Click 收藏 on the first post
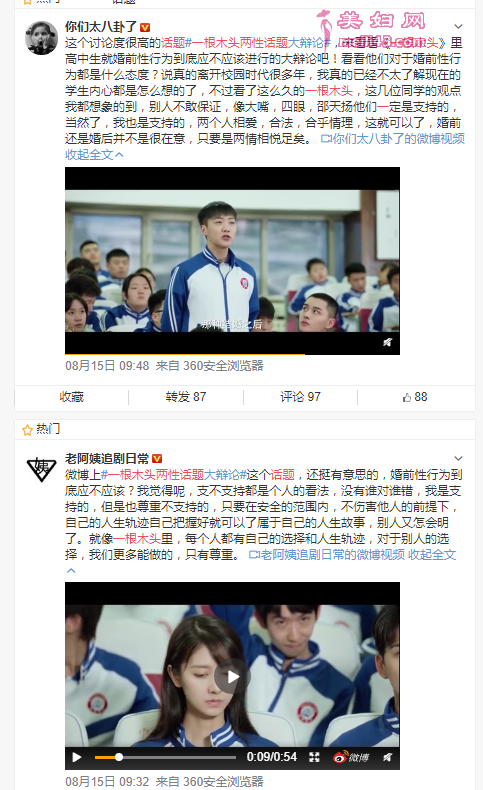The height and width of the screenshot is (790, 483). pos(72,397)
